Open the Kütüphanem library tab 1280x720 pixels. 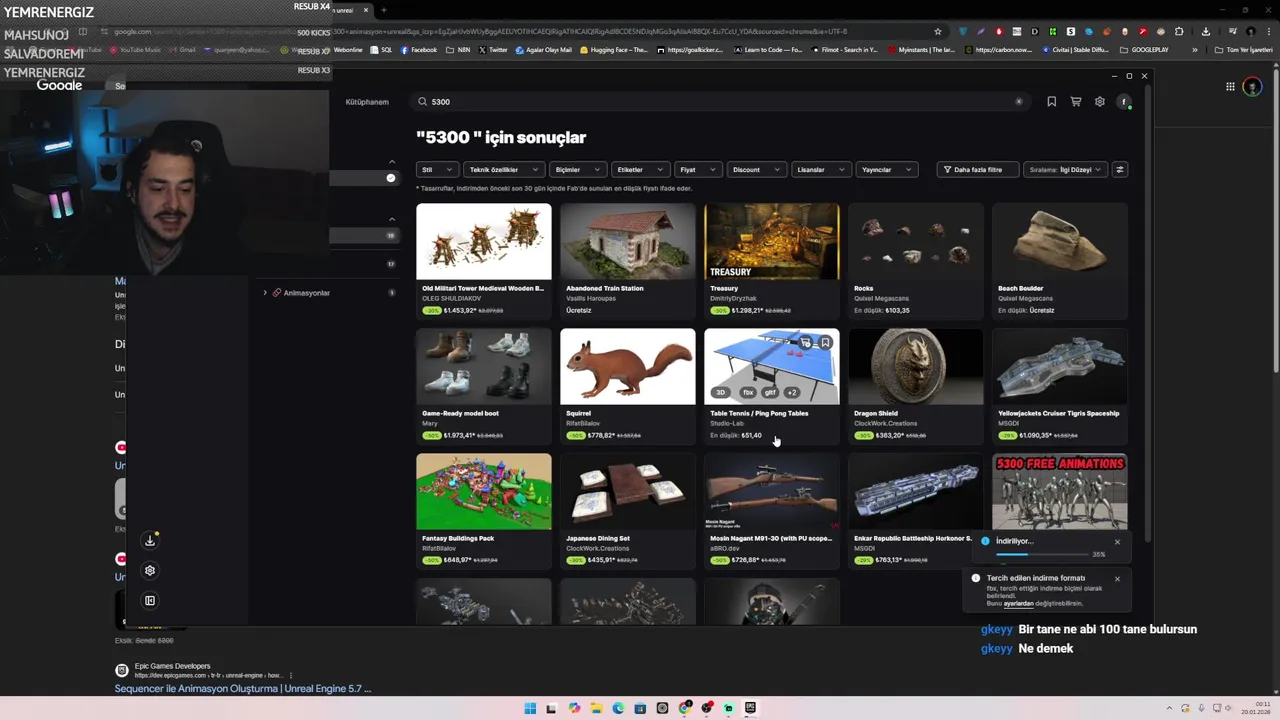tap(367, 102)
